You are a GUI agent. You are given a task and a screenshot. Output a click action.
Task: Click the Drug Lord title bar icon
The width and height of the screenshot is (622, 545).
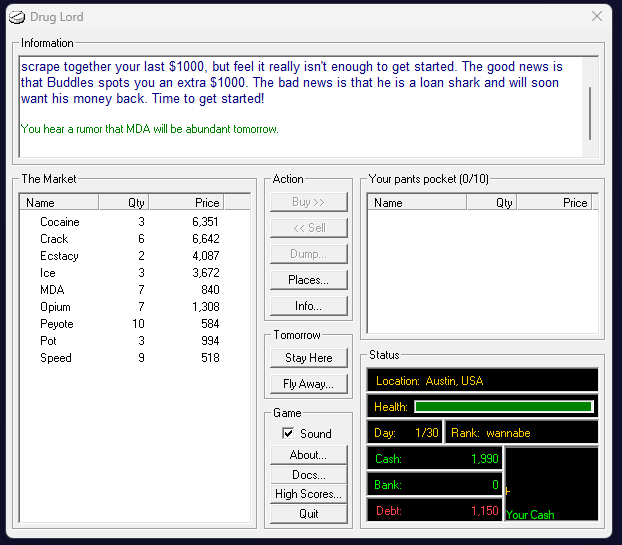[x=17, y=17]
